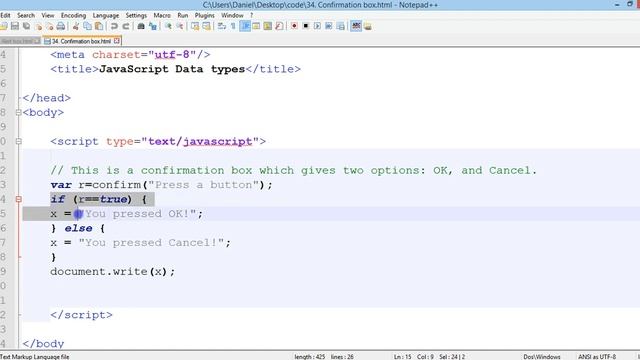Click the Save All toolbar icon
Viewport: 640px width, 360px height.
[x=27, y=26]
